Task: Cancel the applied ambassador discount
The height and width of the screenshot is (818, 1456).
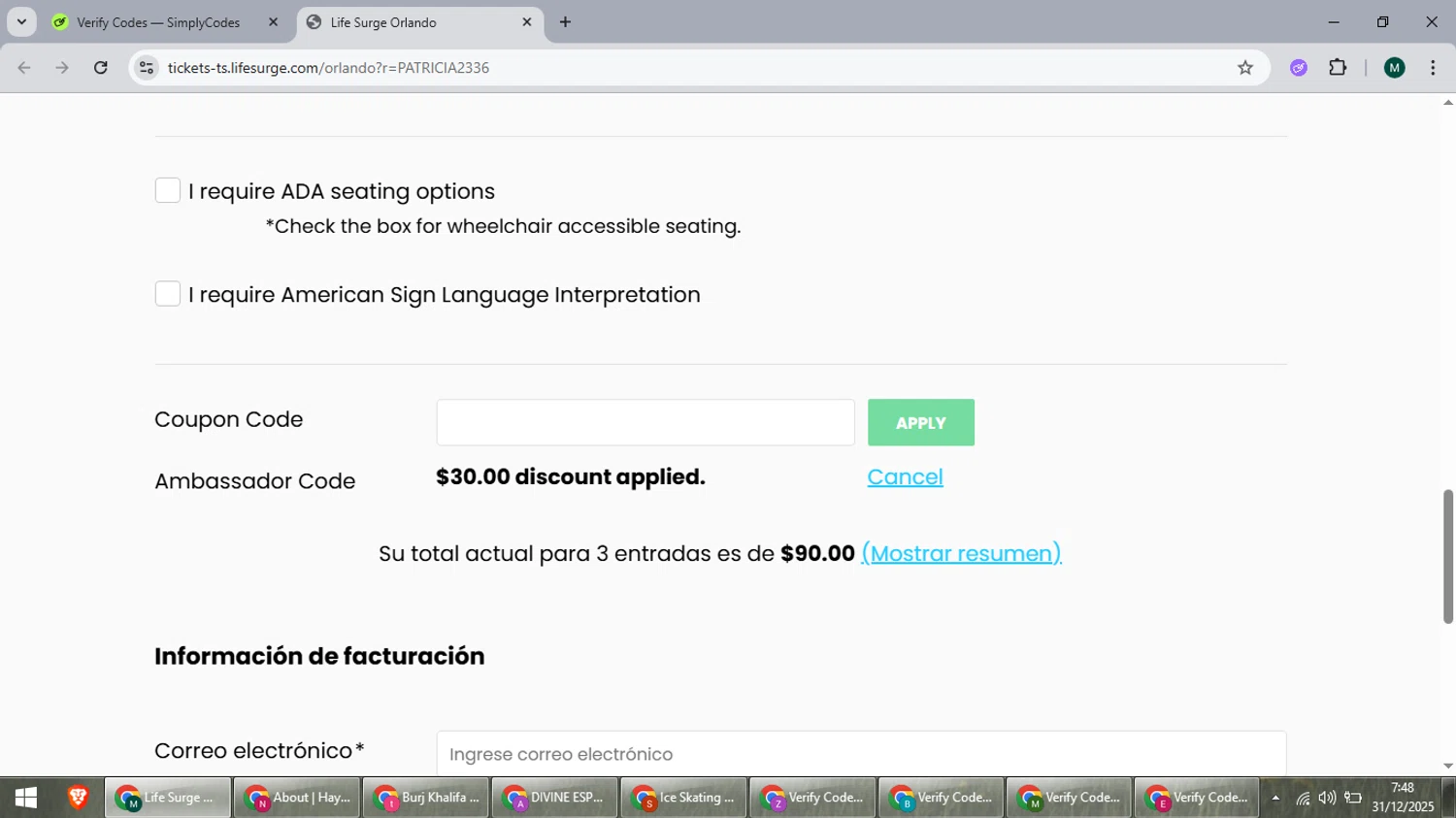Action: click(905, 476)
